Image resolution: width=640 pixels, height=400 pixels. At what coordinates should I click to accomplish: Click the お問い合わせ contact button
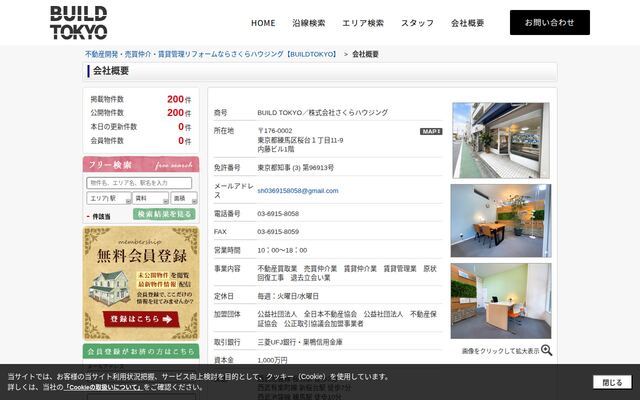[550, 22]
